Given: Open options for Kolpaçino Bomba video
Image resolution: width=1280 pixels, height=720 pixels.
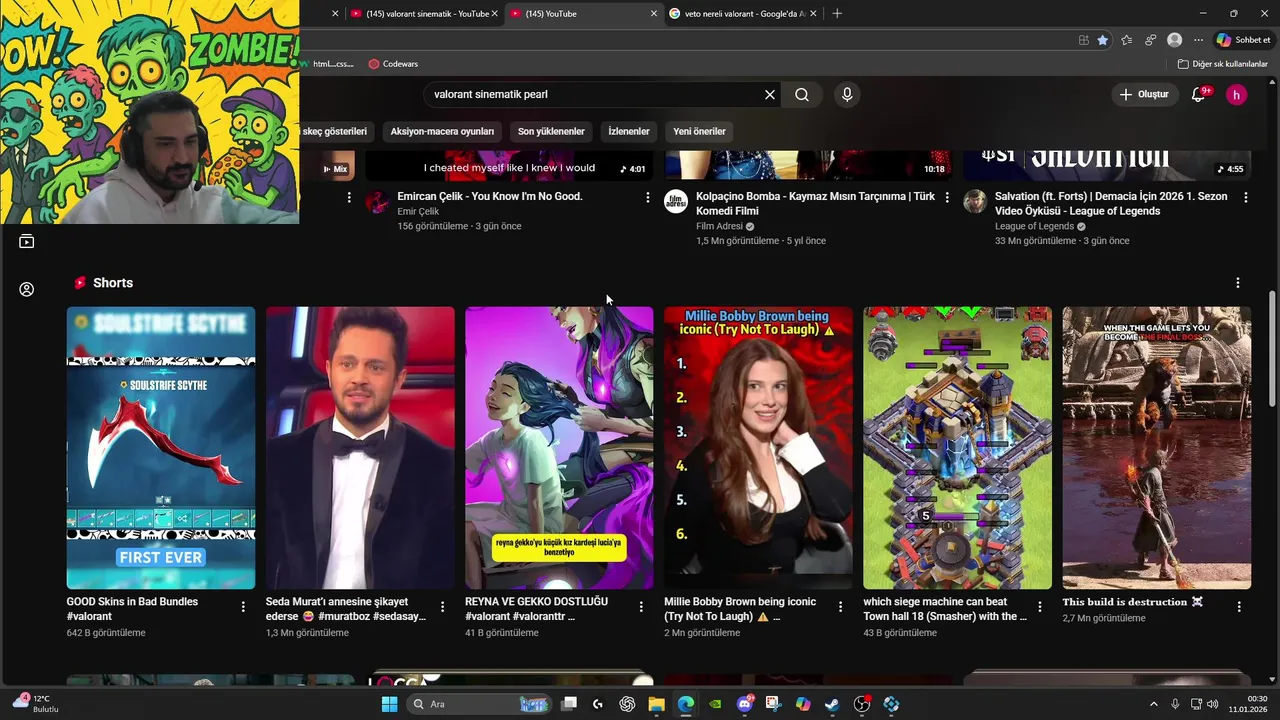Looking at the screenshot, I should 947,197.
